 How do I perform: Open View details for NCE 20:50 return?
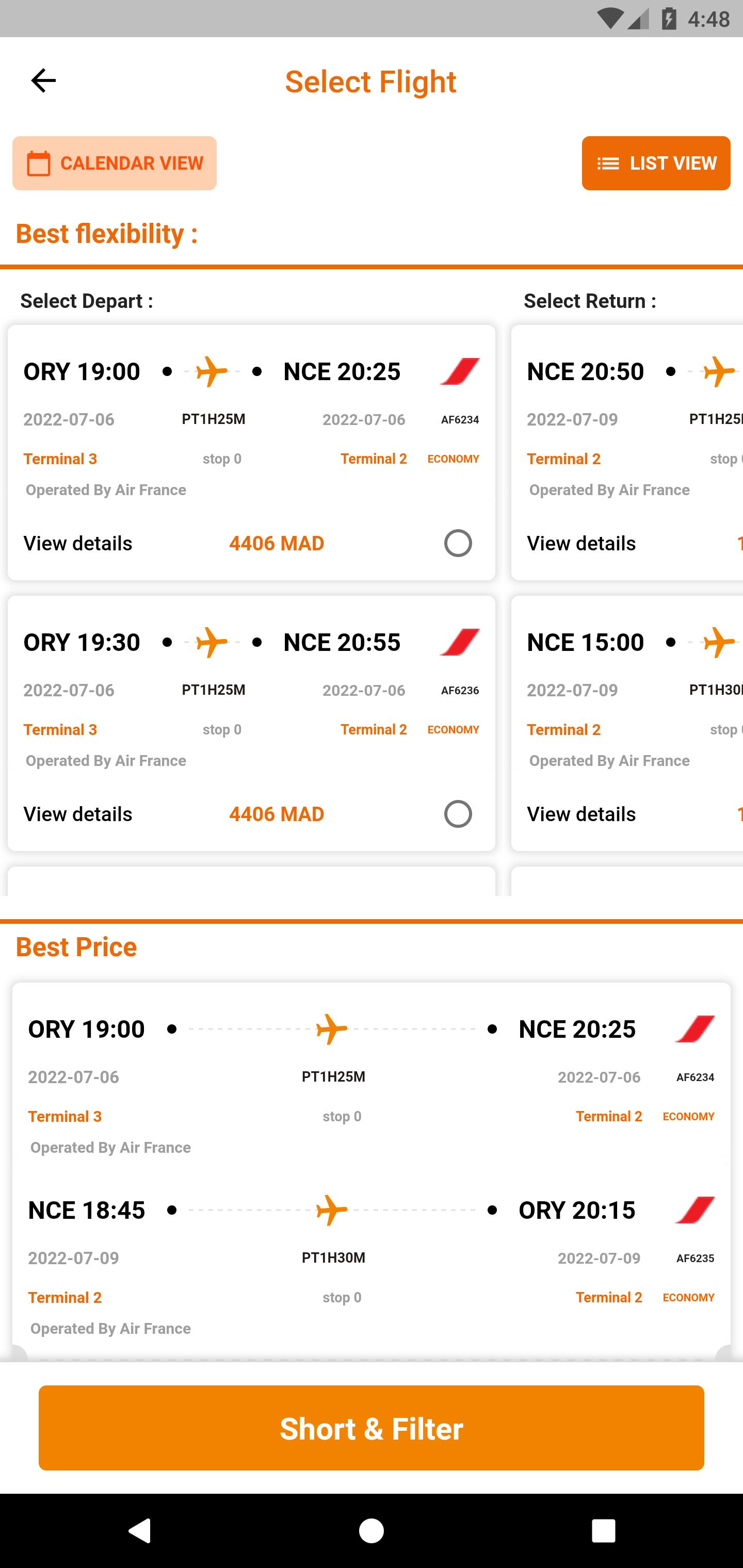(x=581, y=543)
